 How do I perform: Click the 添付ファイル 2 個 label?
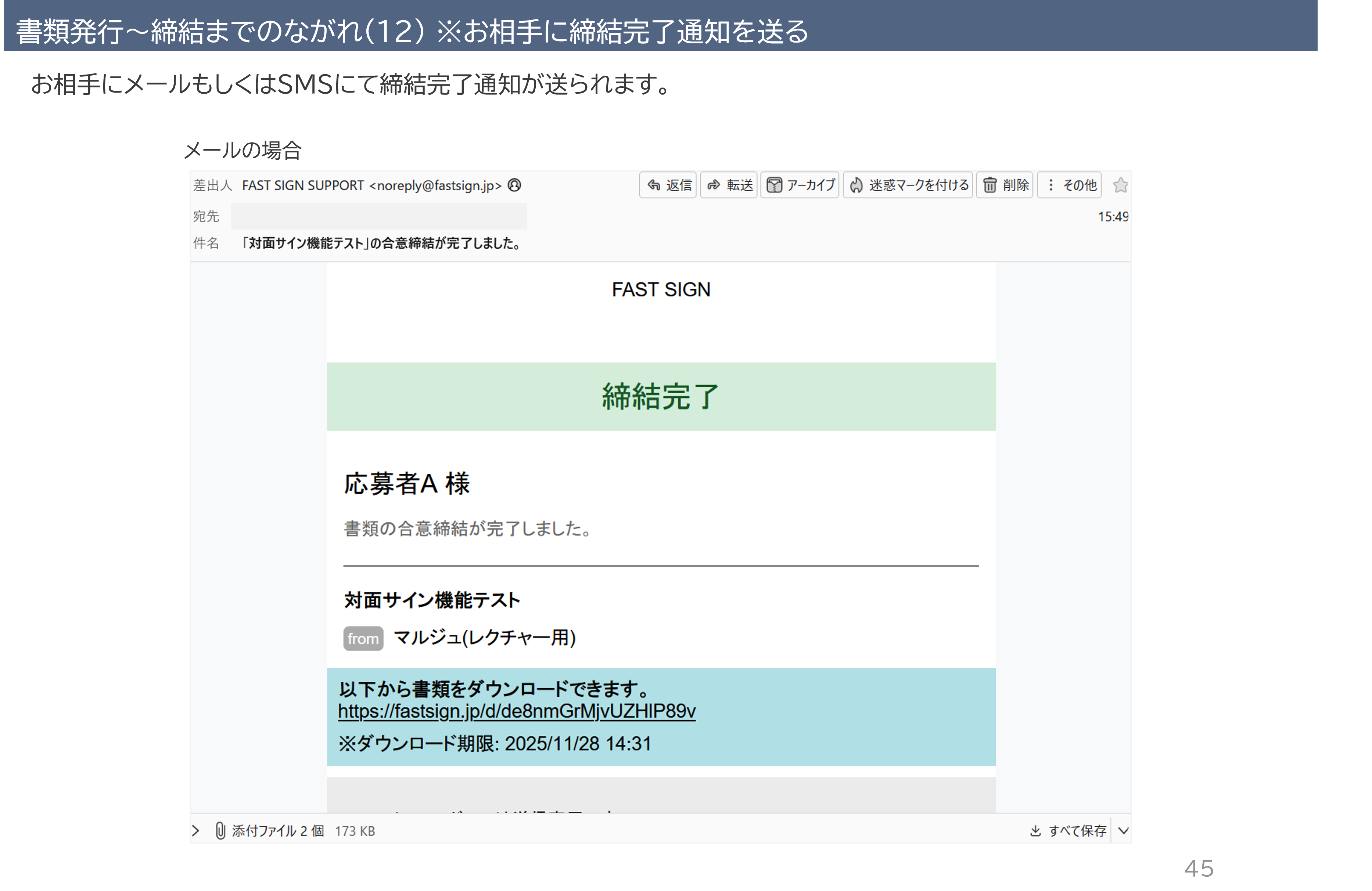click(x=278, y=830)
